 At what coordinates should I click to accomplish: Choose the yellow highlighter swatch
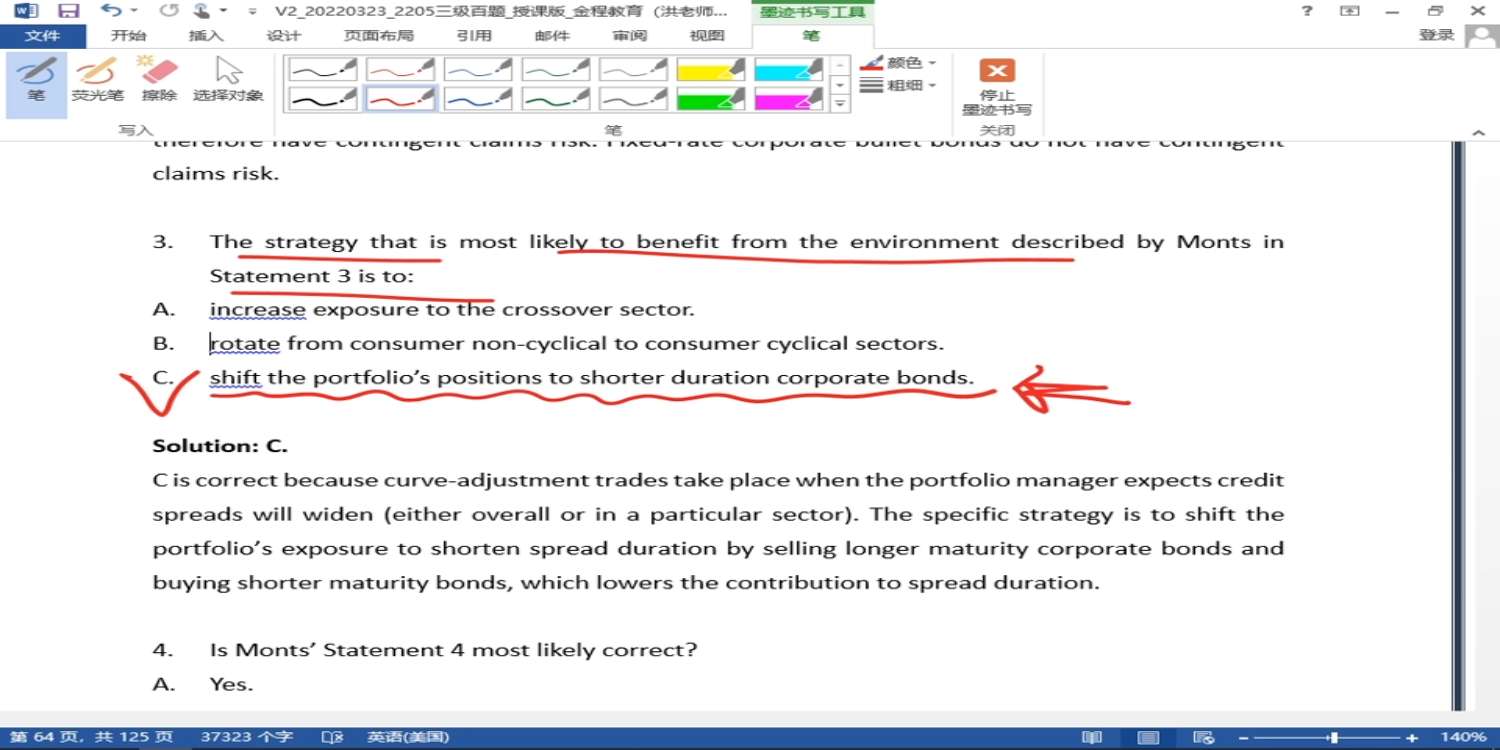click(712, 70)
